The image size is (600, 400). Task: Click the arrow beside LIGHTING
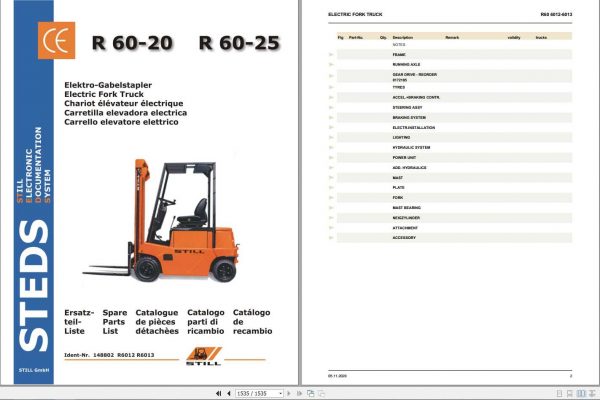click(x=331, y=137)
